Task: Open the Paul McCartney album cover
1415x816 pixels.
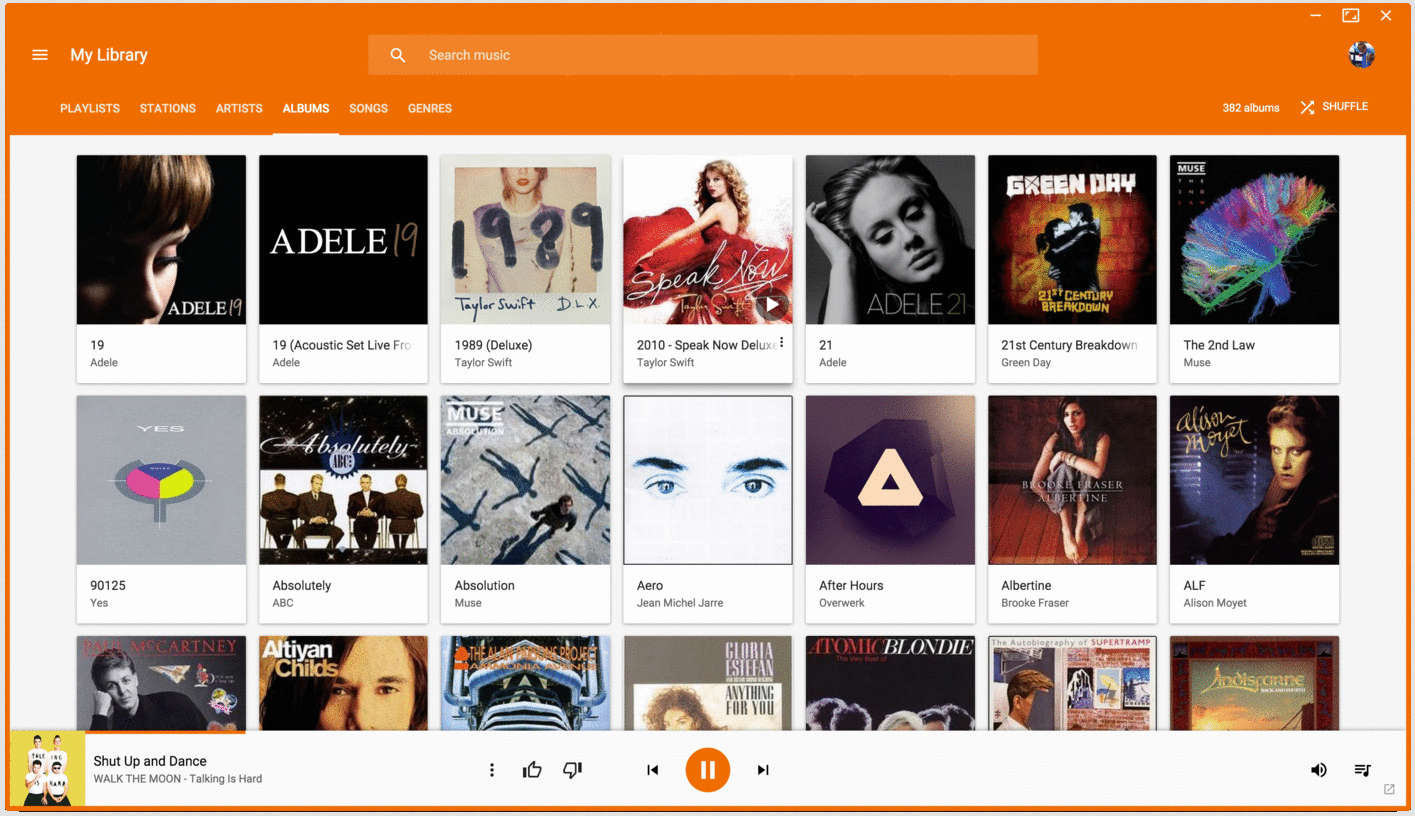Action: tap(161, 683)
